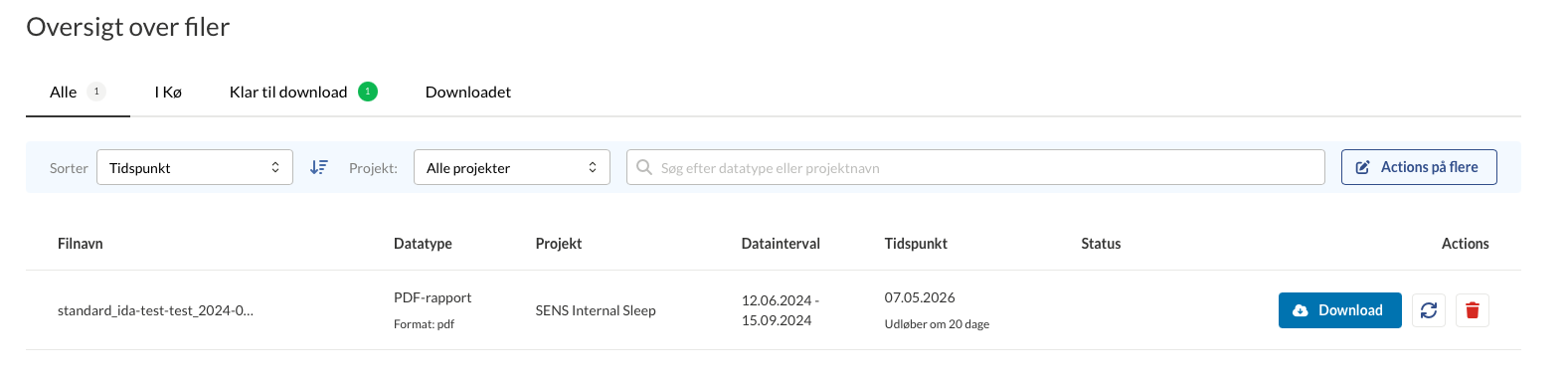The width and height of the screenshot is (1568, 381).
Task: Open the Alle projekter dropdown
Action: point(512,167)
